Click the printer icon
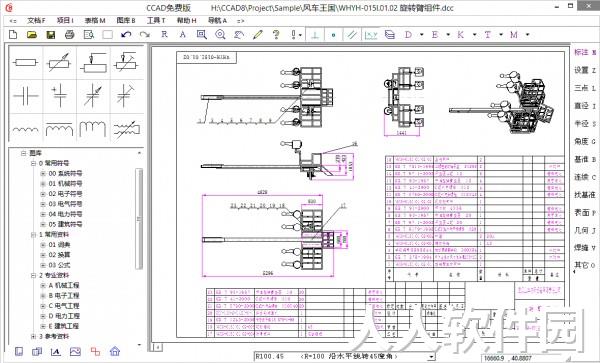Viewport: 600px width, 363px height. [69, 35]
